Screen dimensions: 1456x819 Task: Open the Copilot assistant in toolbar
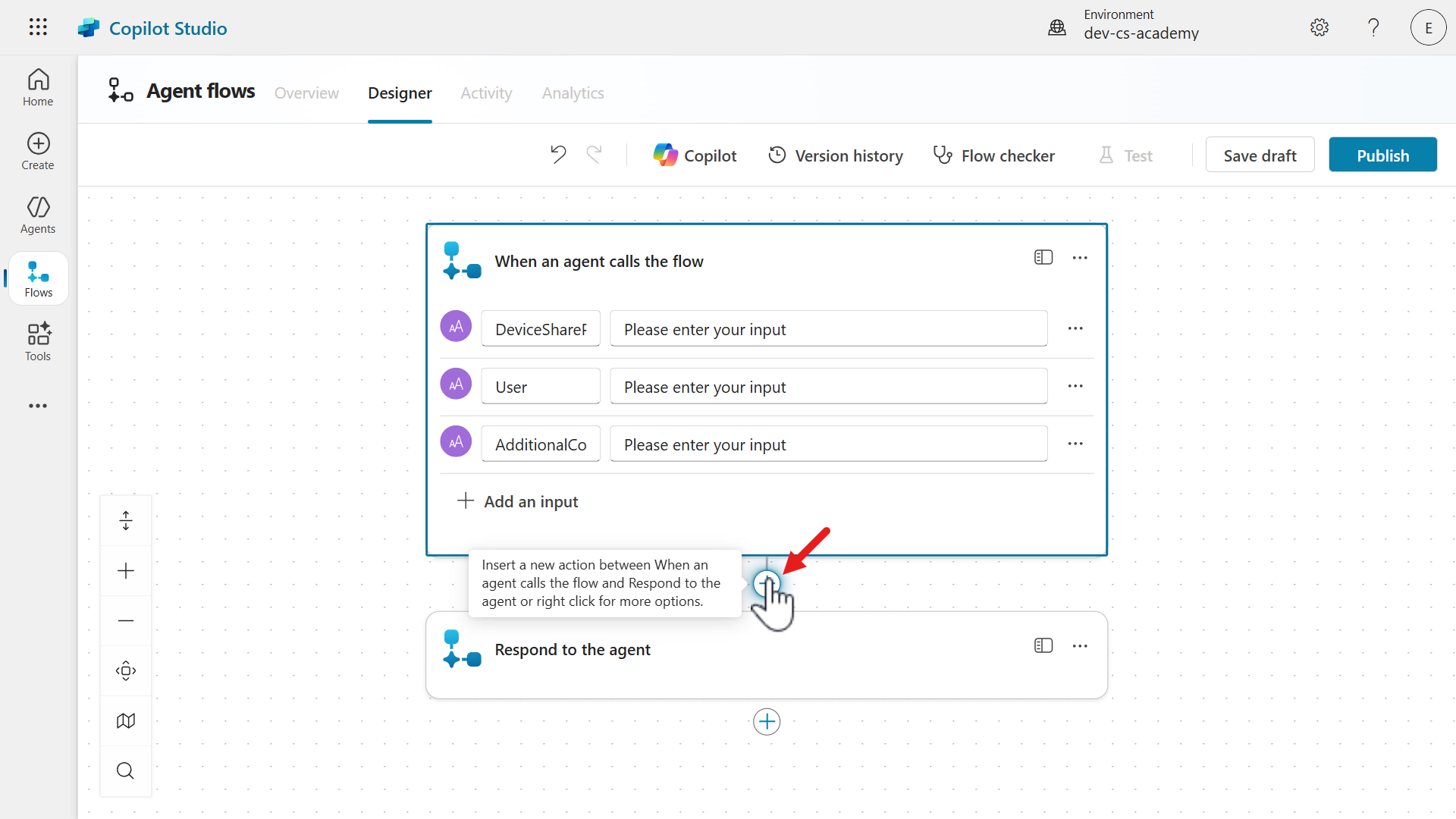695,155
